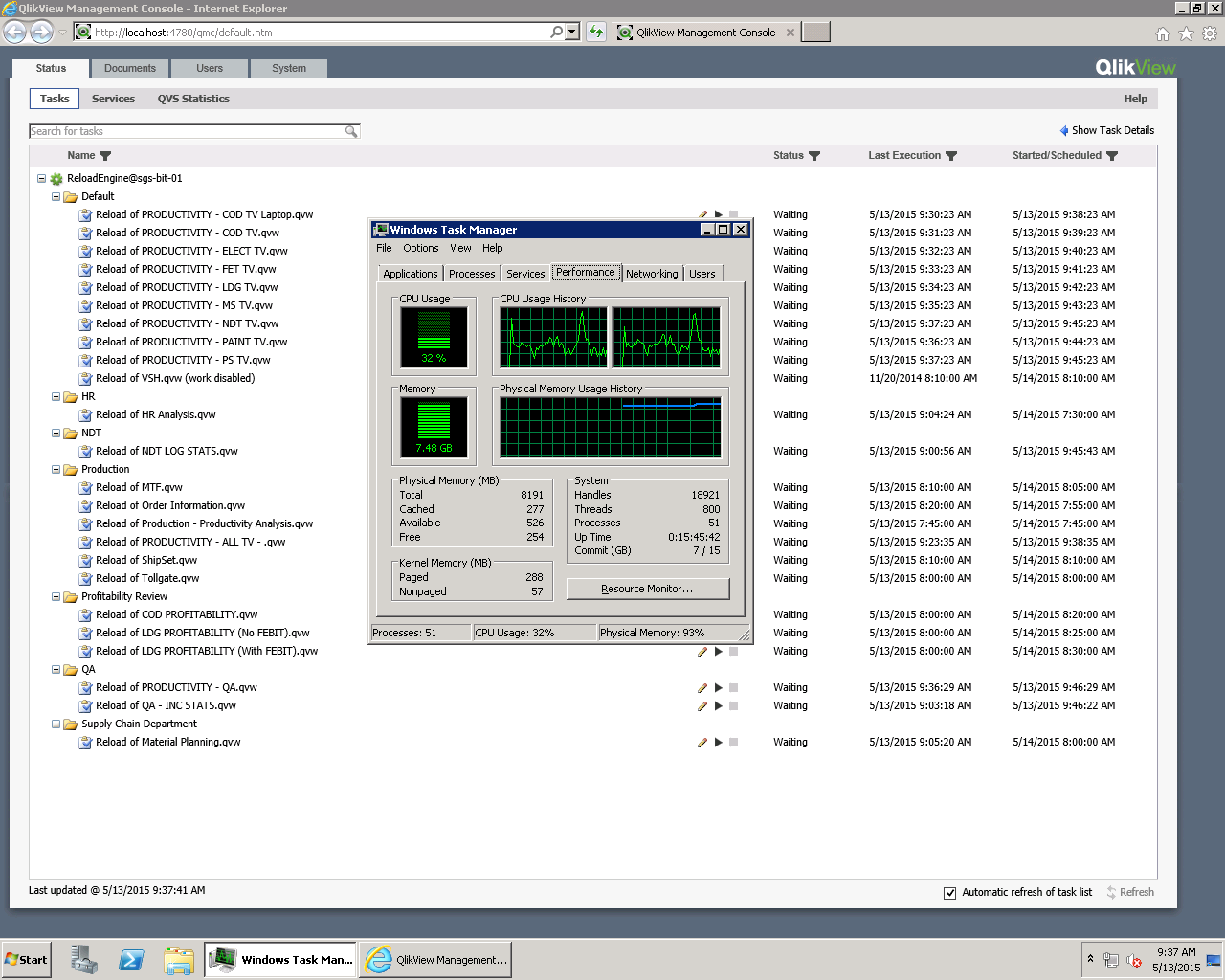Image resolution: width=1225 pixels, height=980 pixels.
Task: Start task Reload of PRODUCTIVITY - QA.qvw
Action: tap(718, 687)
